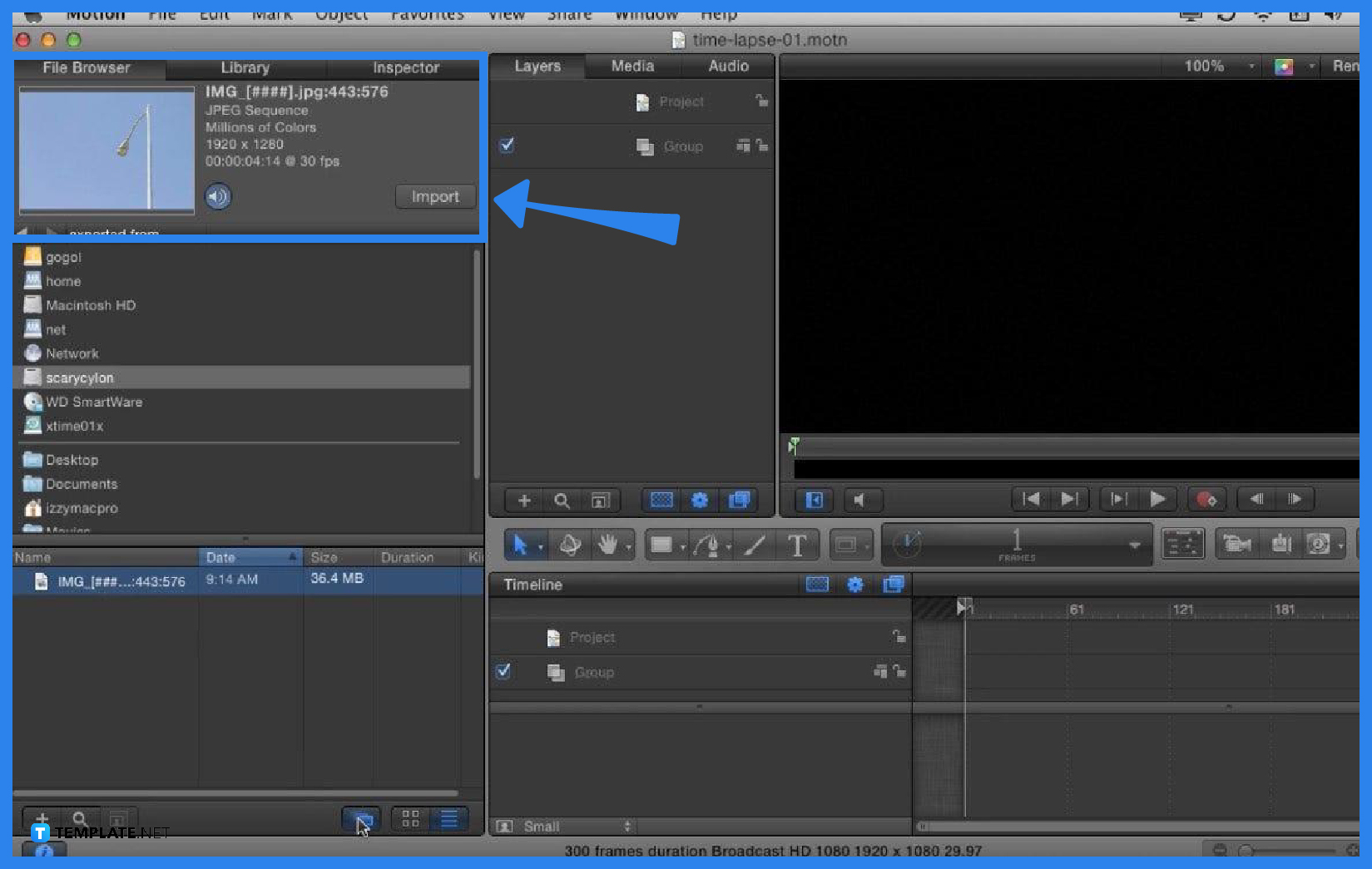Show masks in Timeline header
Screen dimensions: 1372x869
817,585
